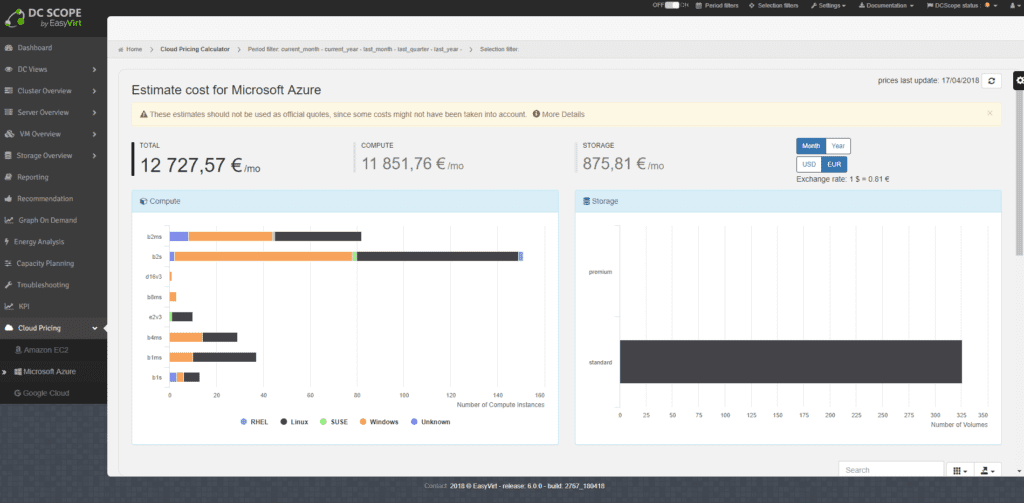This screenshot has width=1024, height=503.
Task: Click the standard storage volumes bar
Action: [791, 361]
